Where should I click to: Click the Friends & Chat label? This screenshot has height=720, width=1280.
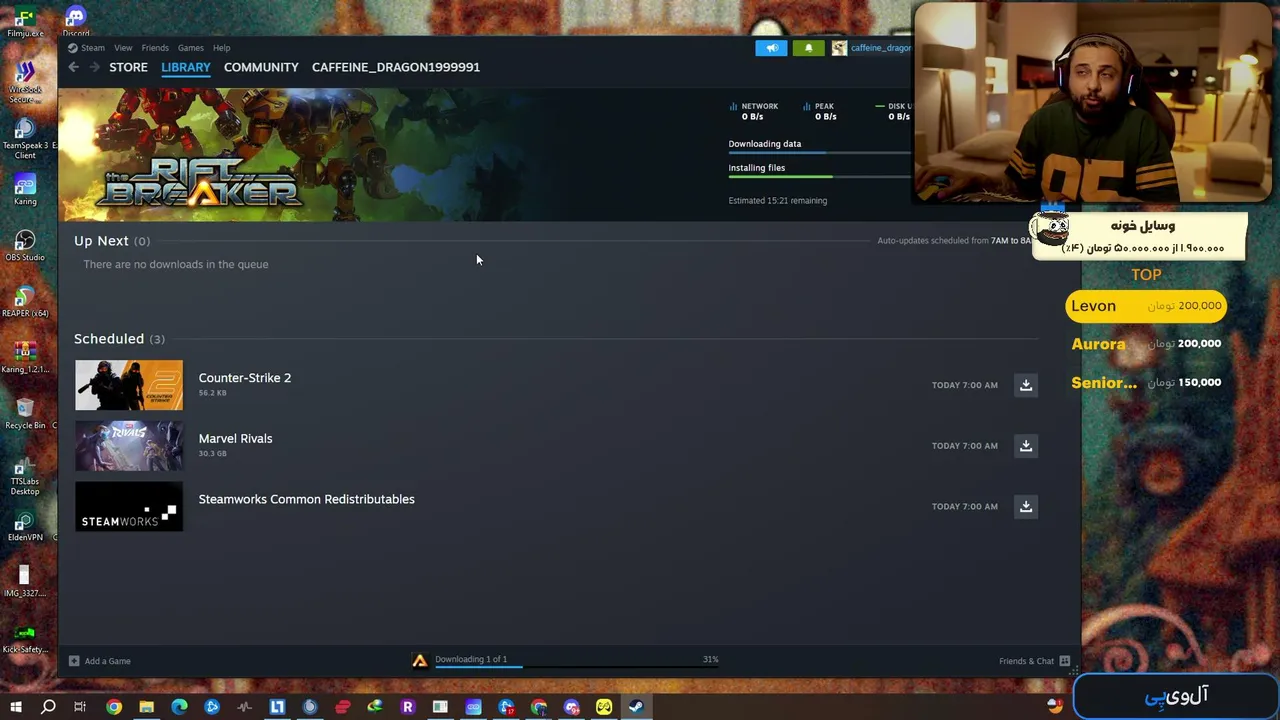(1026, 661)
